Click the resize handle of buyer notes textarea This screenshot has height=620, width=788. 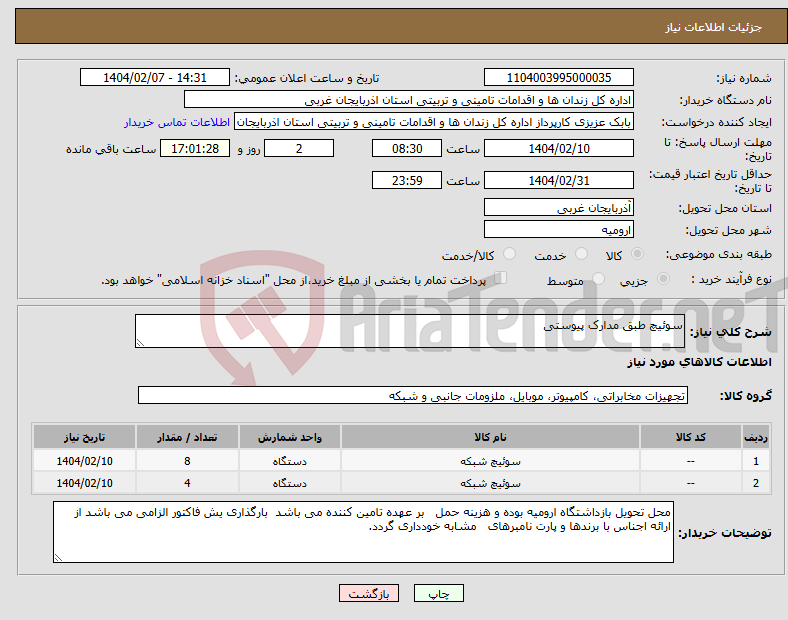pyautogui.click(x=58, y=557)
